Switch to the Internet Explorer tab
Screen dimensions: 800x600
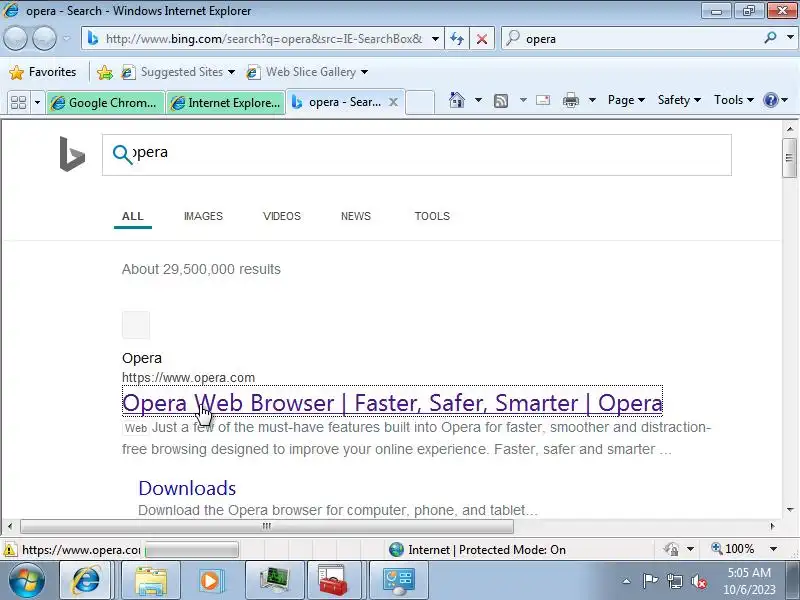tap(226, 103)
